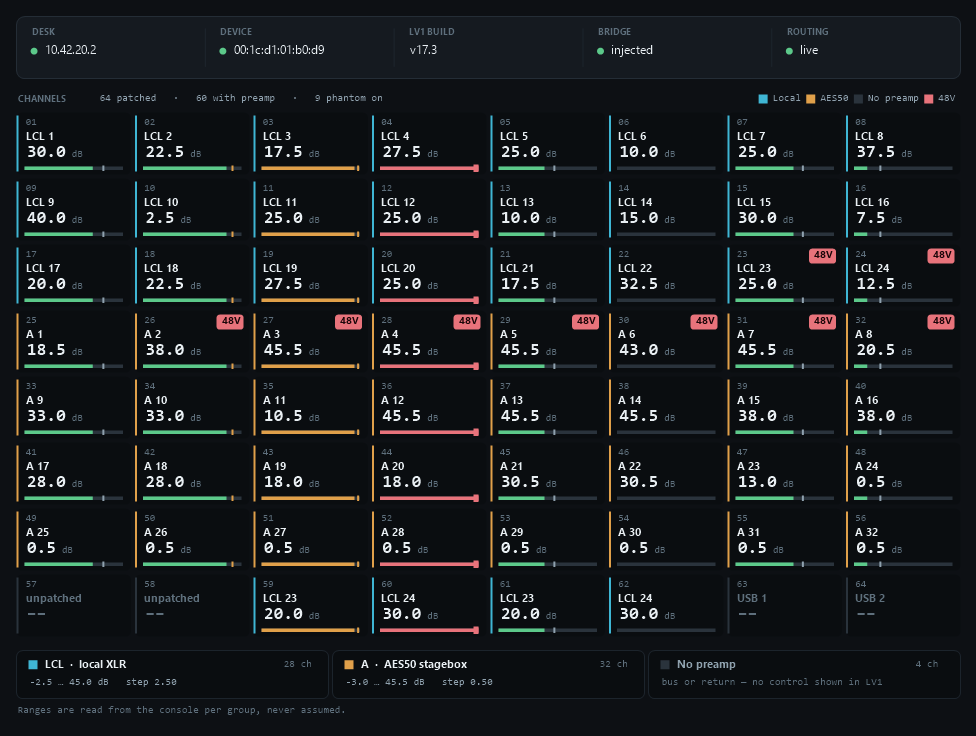976x736 pixels.
Task: Toggle the 48V badge on LCL 24 channel 24
Action: [x=941, y=255]
